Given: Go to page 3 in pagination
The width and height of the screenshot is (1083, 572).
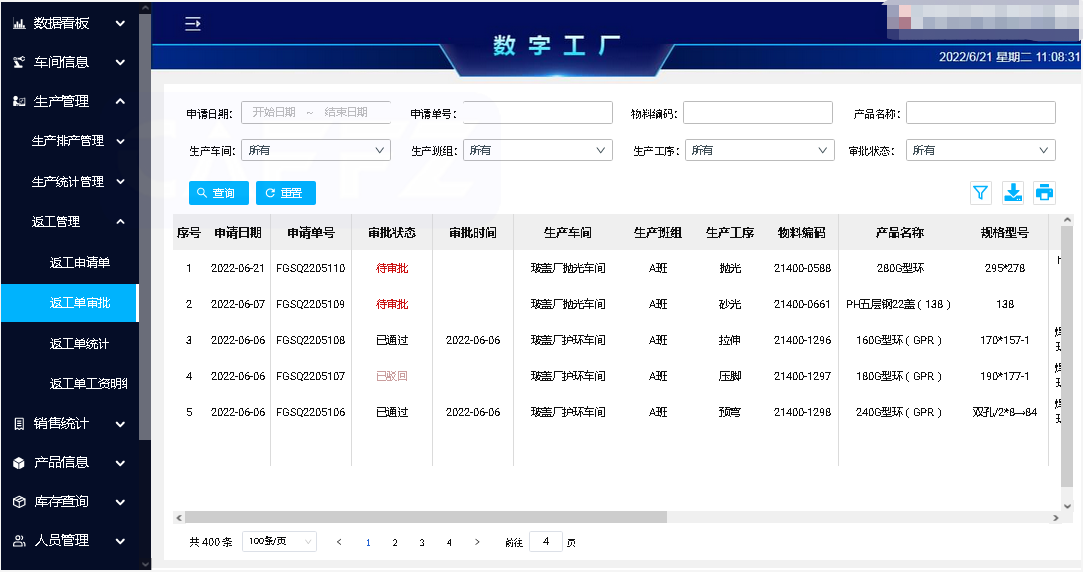Looking at the screenshot, I should 422,542.
